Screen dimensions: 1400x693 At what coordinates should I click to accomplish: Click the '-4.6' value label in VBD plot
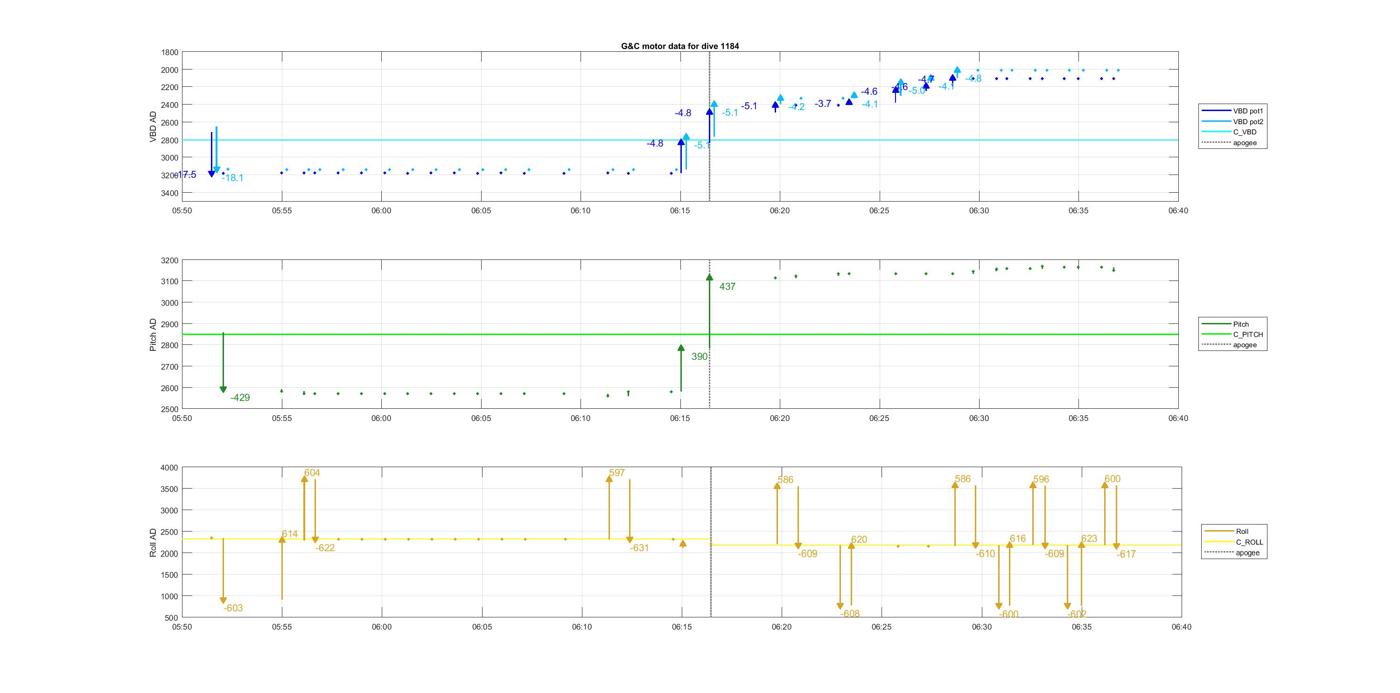tap(869, 92)
